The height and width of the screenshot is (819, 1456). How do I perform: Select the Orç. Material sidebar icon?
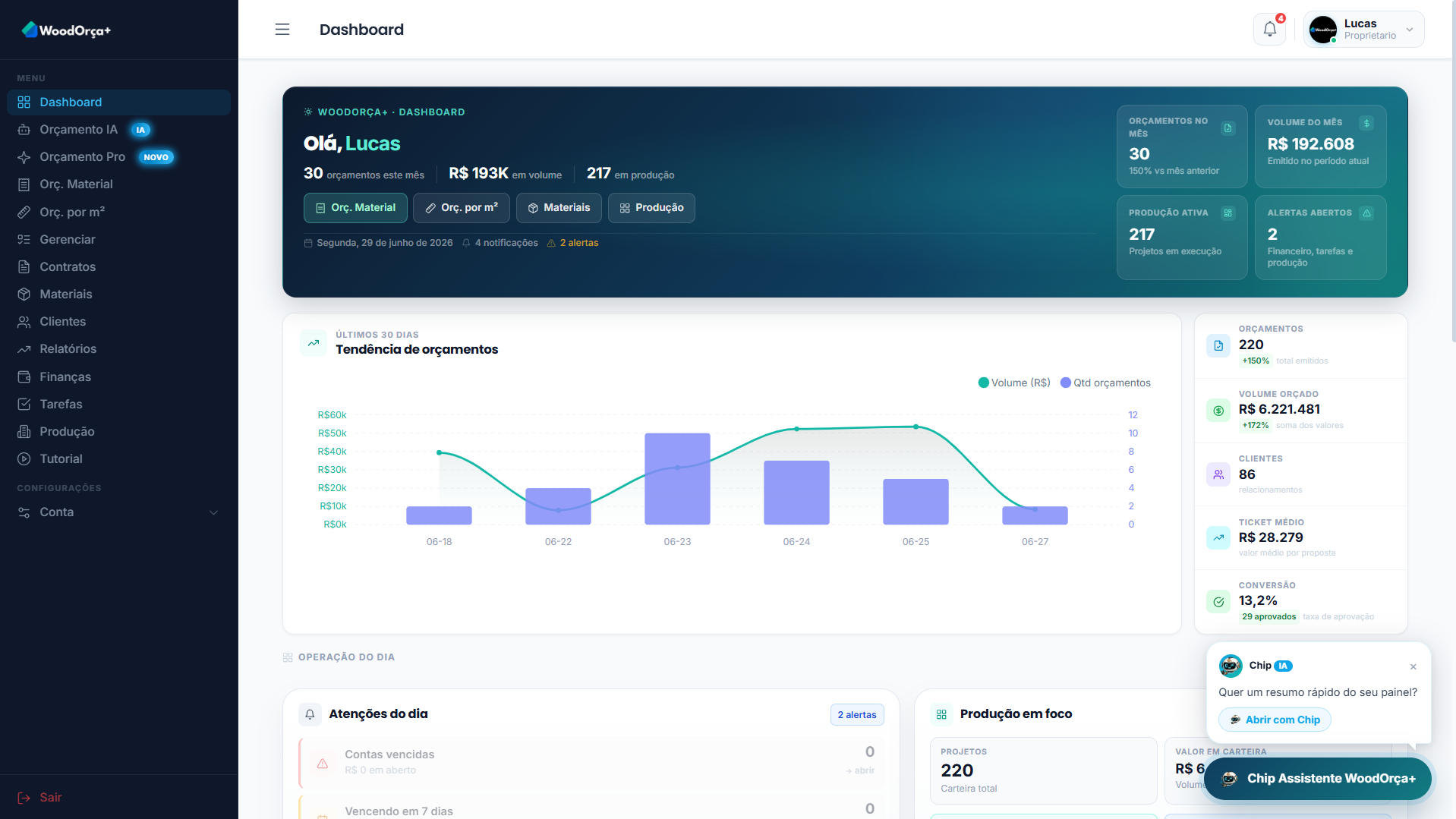point(24,184)
